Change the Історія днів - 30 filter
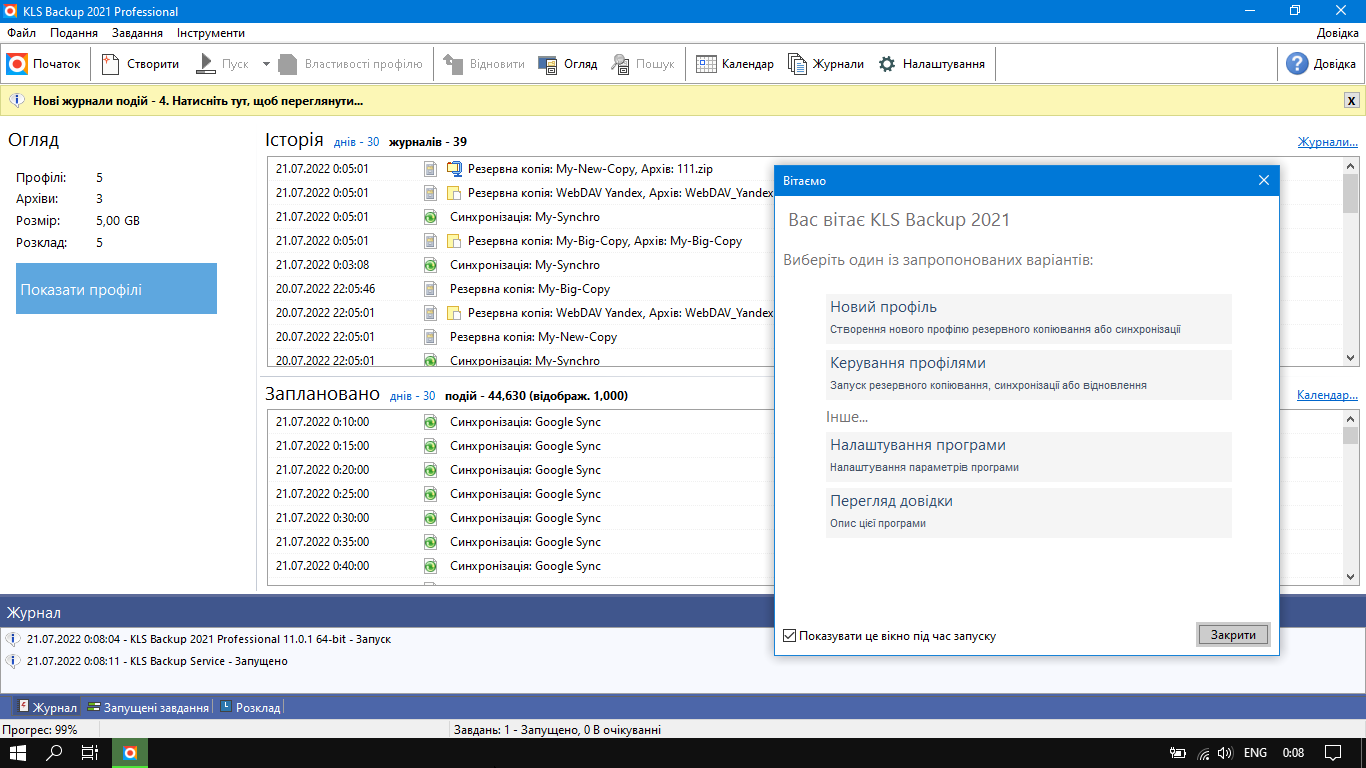1366x768 pixels. click(x=356, y=142)
